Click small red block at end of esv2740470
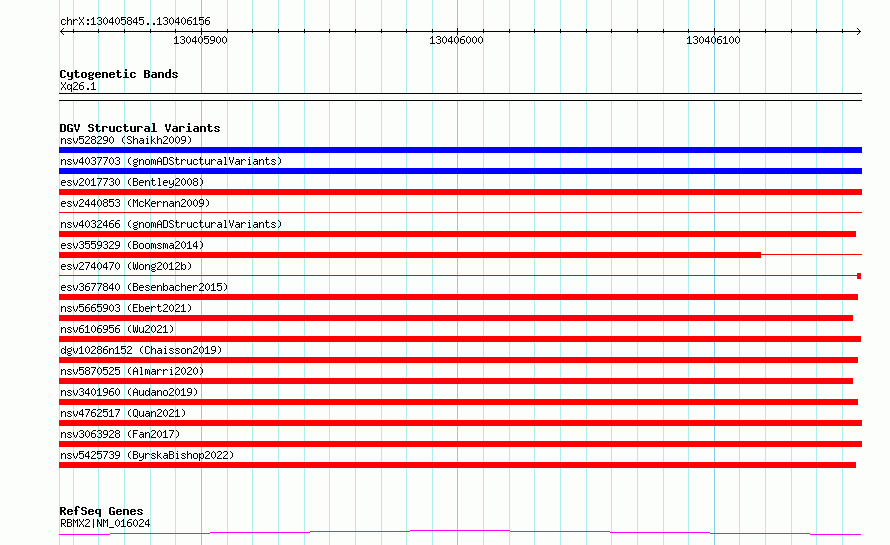Screen dimensions: 890x545 859,276
